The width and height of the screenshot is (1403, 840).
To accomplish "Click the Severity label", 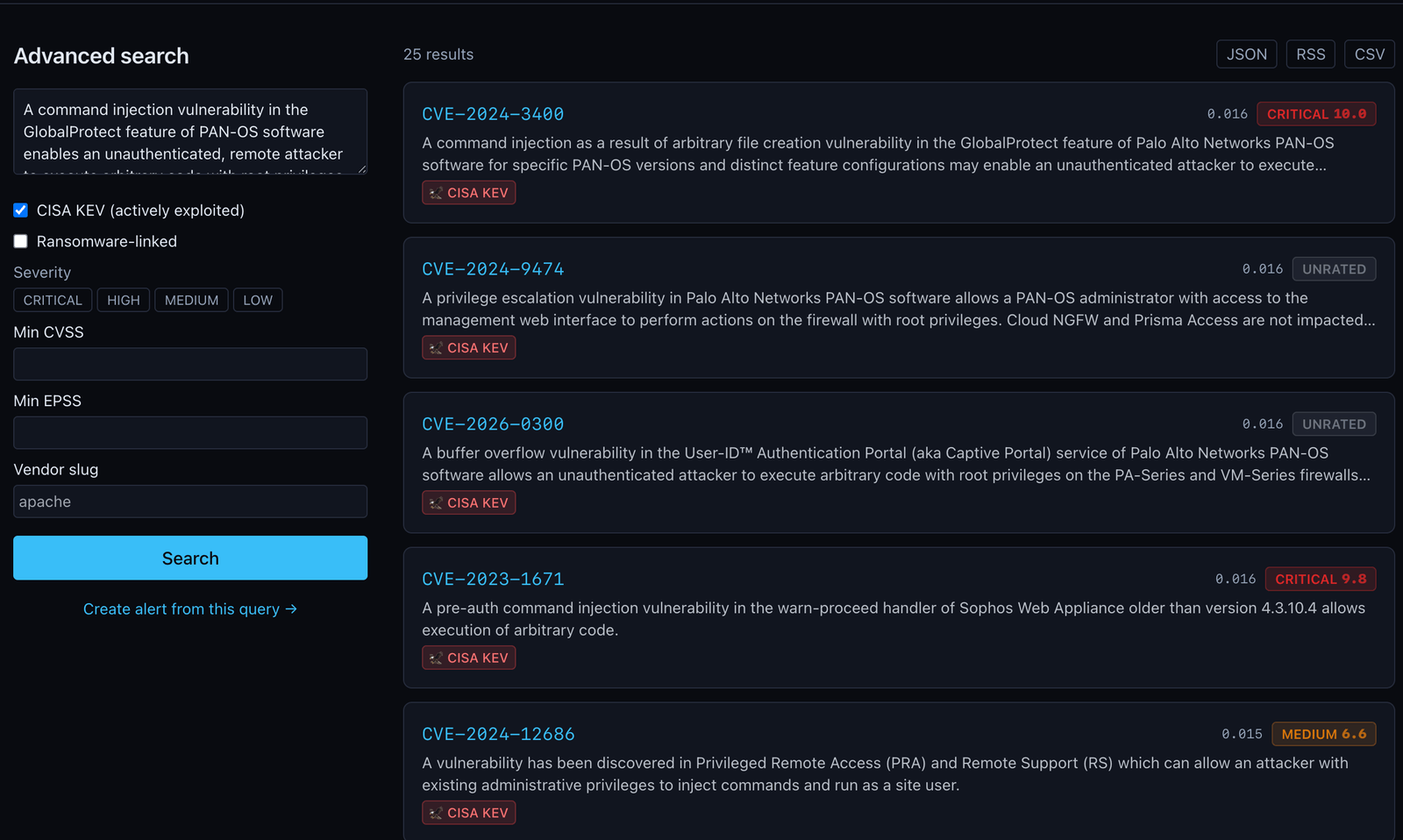I will [x=42, y=273].
